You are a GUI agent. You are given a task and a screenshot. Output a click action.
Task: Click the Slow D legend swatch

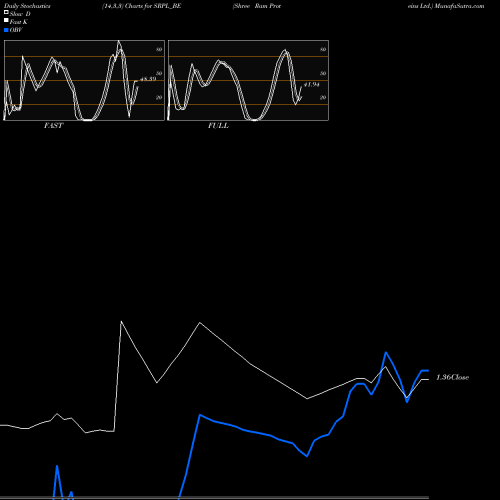pos(6,12)
